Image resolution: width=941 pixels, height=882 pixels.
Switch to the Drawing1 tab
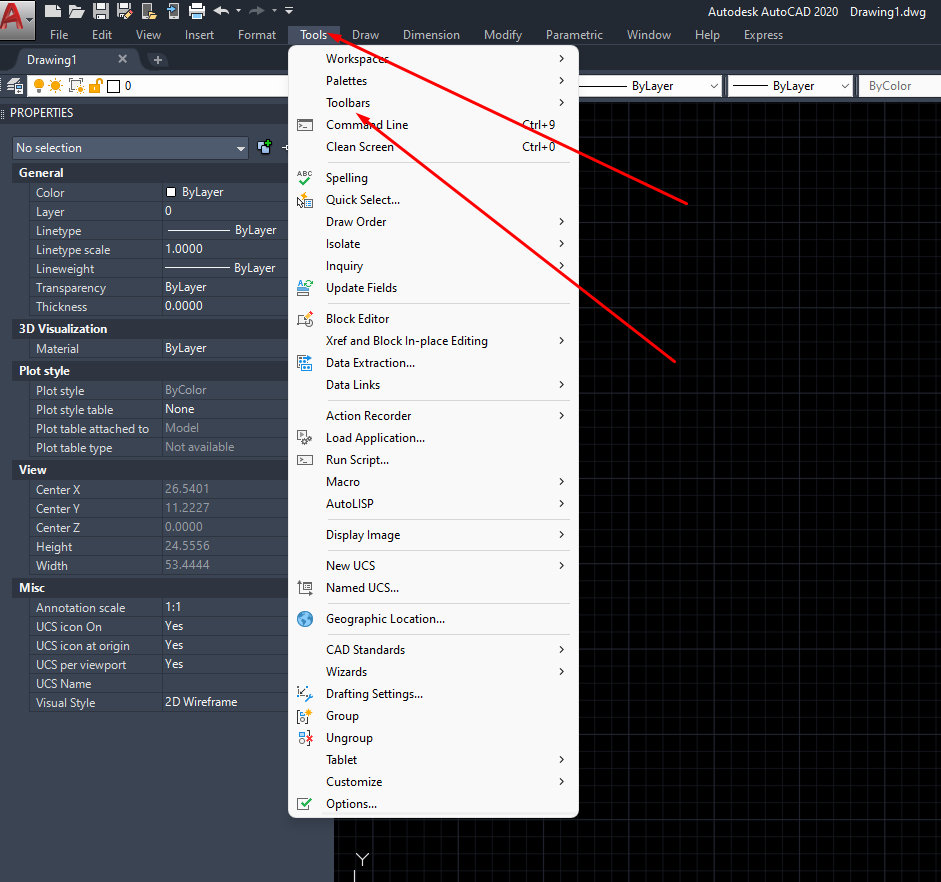(52, 60)
